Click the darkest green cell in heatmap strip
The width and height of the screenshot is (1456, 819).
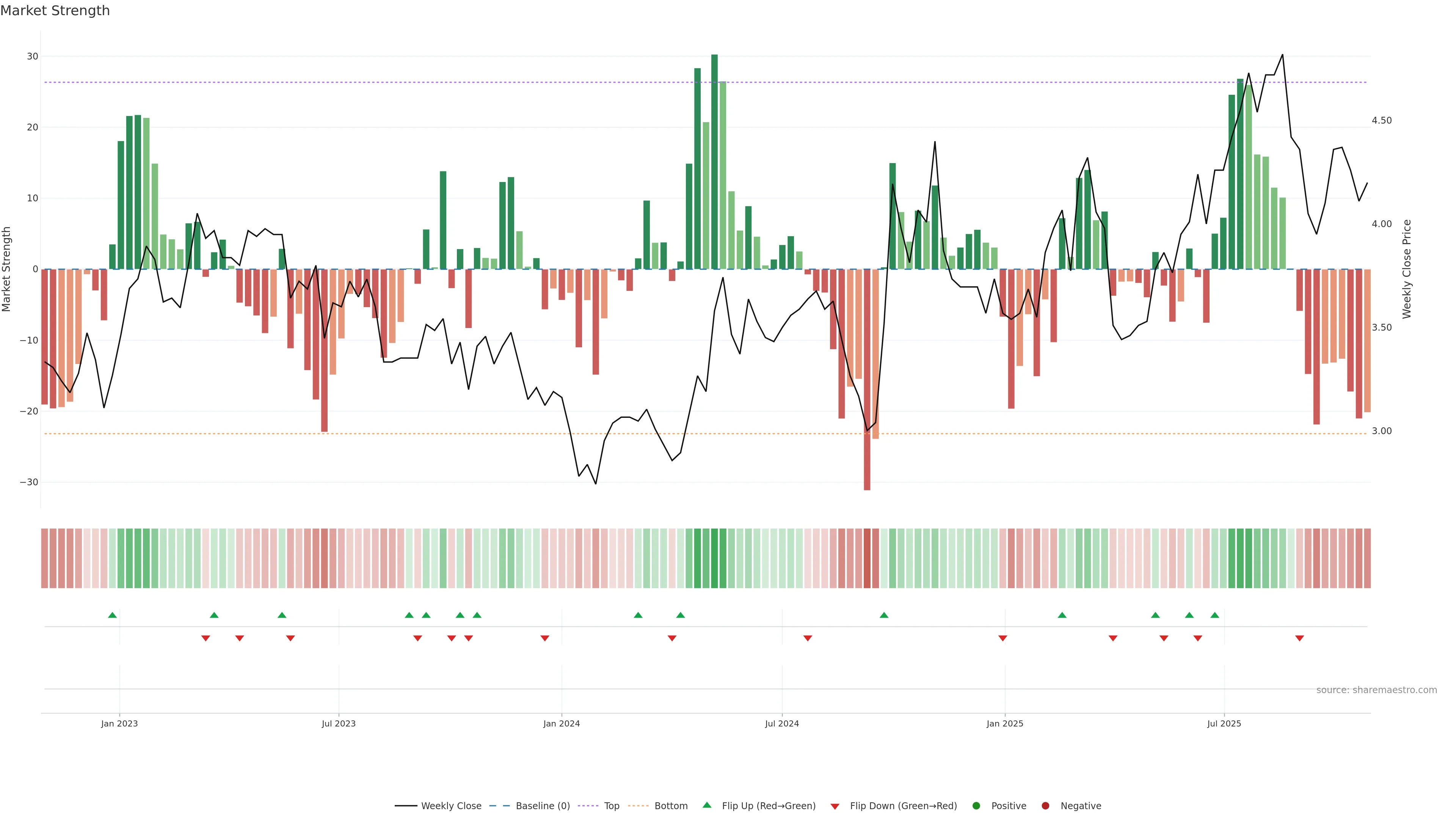[714, 559]
